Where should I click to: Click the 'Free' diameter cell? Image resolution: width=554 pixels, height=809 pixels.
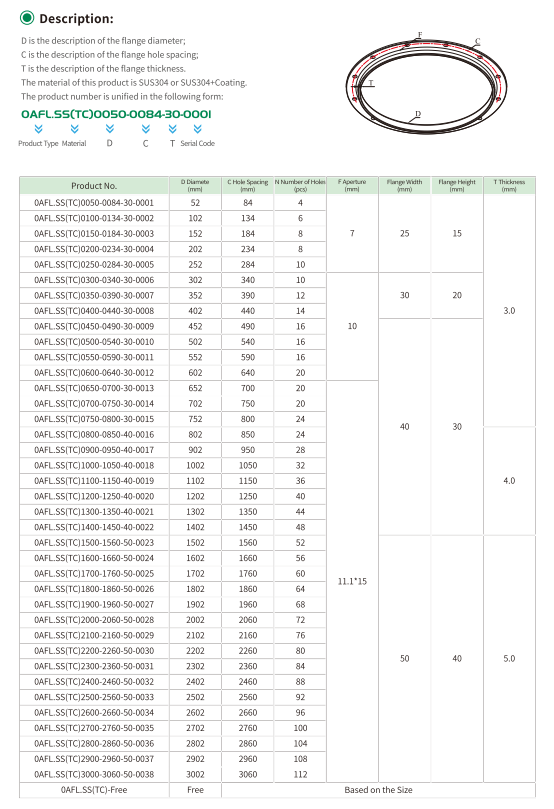click(195, 790)
